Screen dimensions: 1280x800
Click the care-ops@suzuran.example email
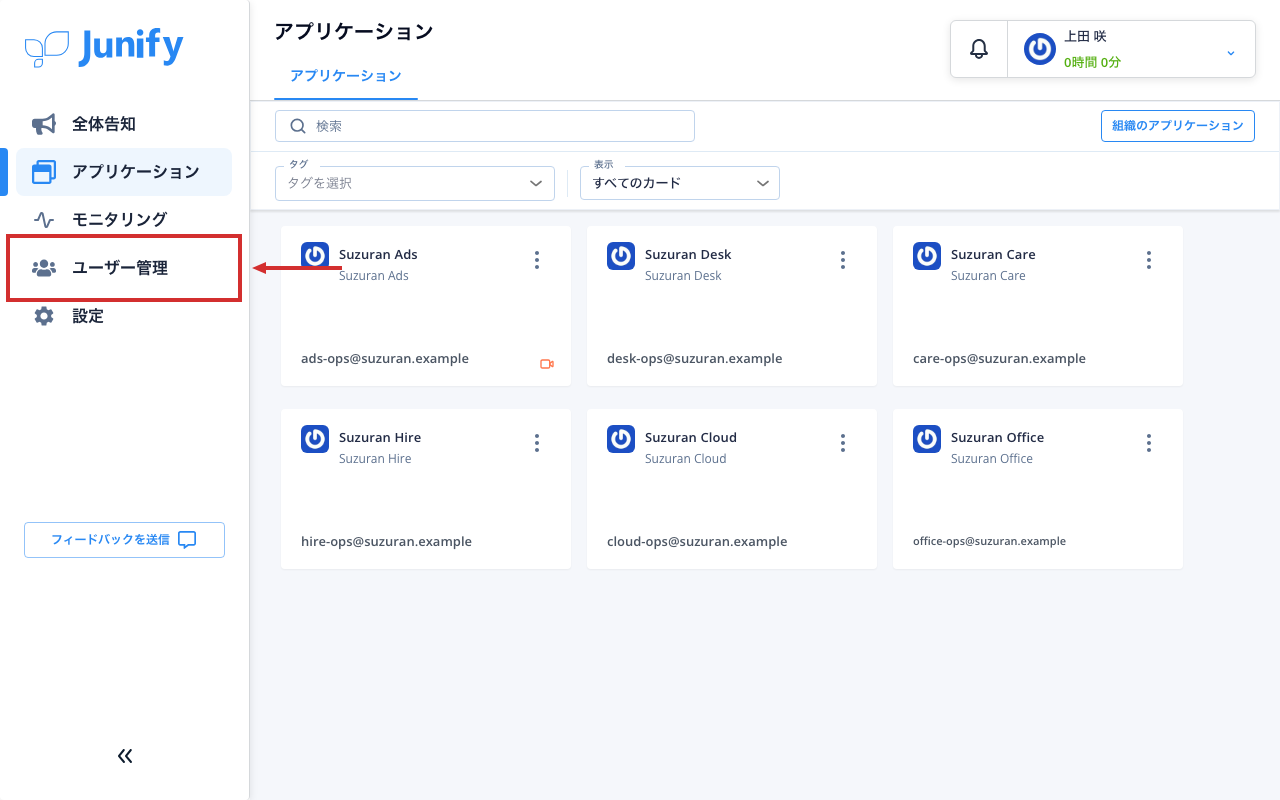(x=999, y=359)
